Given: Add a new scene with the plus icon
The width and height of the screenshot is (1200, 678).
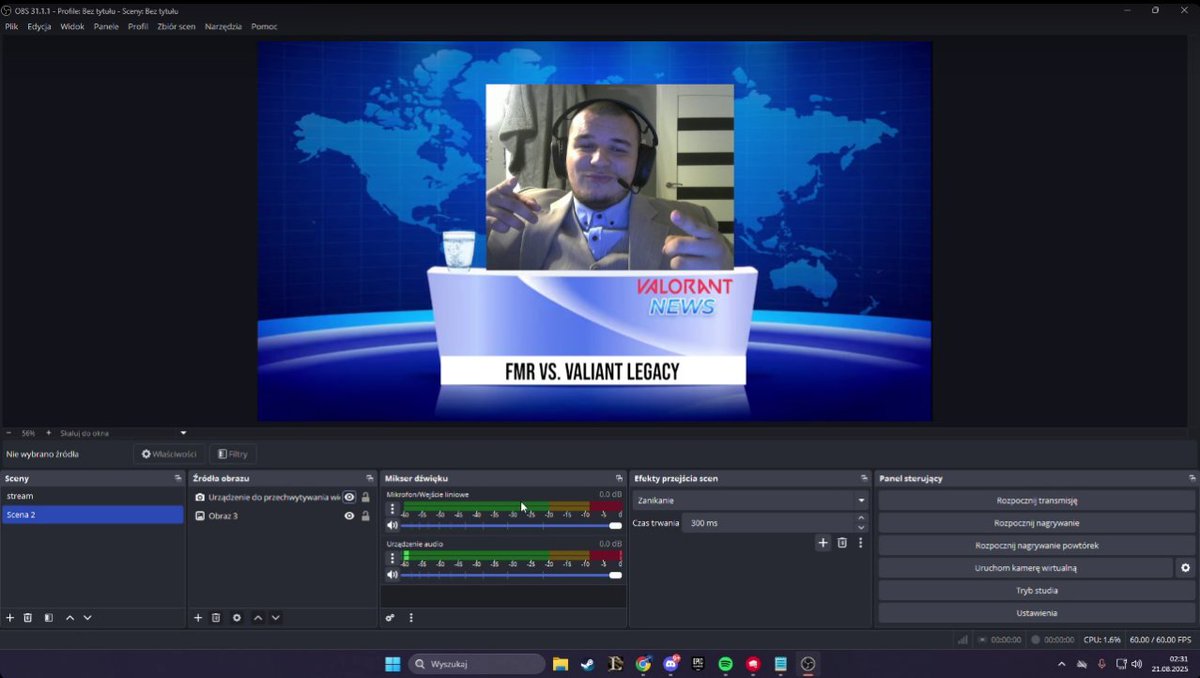Looking at the screenshot, I should tap(10, 618).
